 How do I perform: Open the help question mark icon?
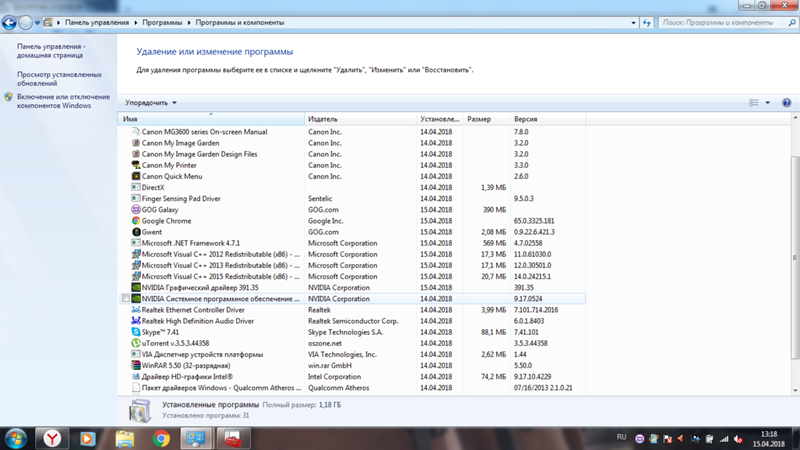[x=786, y=103]
